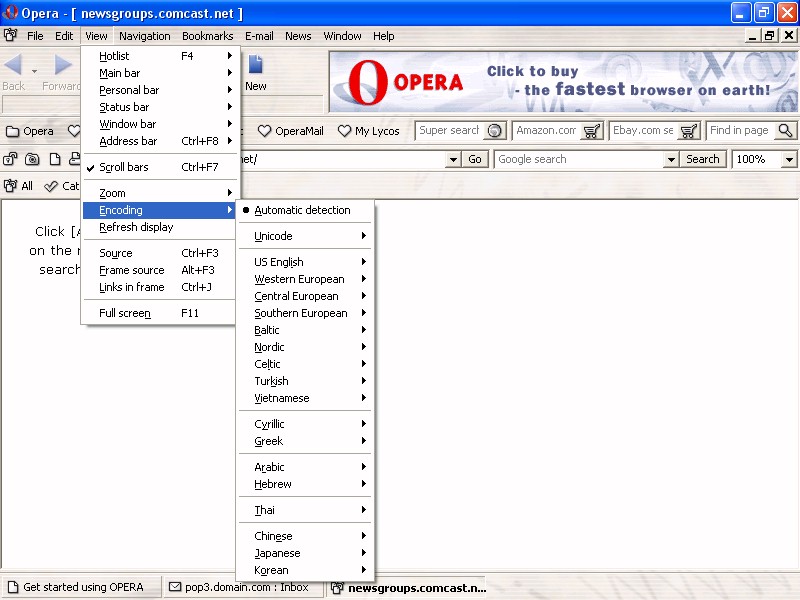Open the Western European encoding submenu
The height and width of the screenshot is (600, 800).
coord(299,280)
